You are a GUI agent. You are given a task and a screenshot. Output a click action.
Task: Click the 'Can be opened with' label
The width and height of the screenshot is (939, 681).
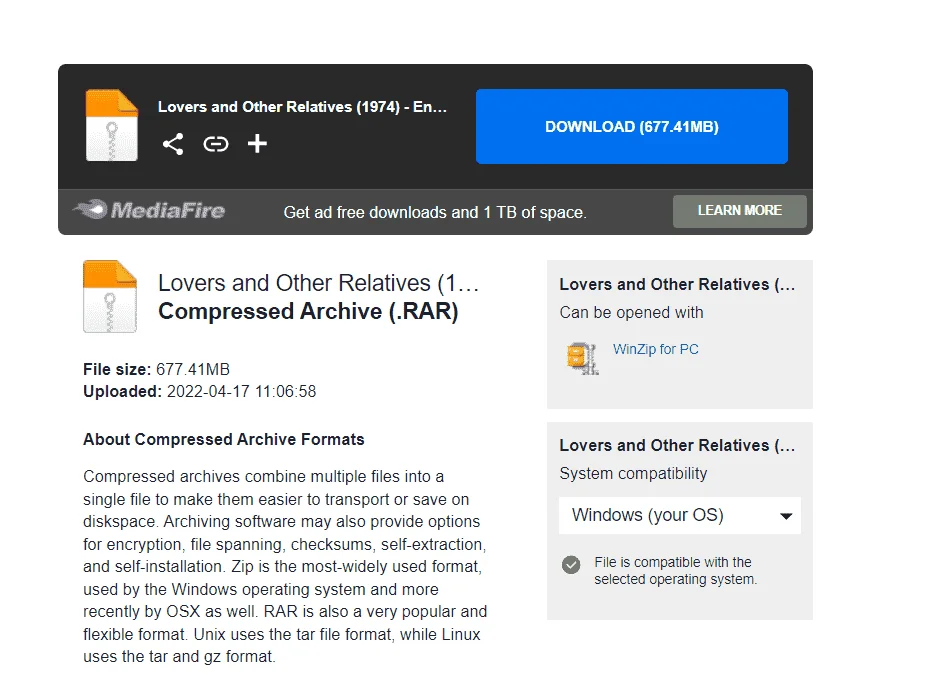point(631,313)
